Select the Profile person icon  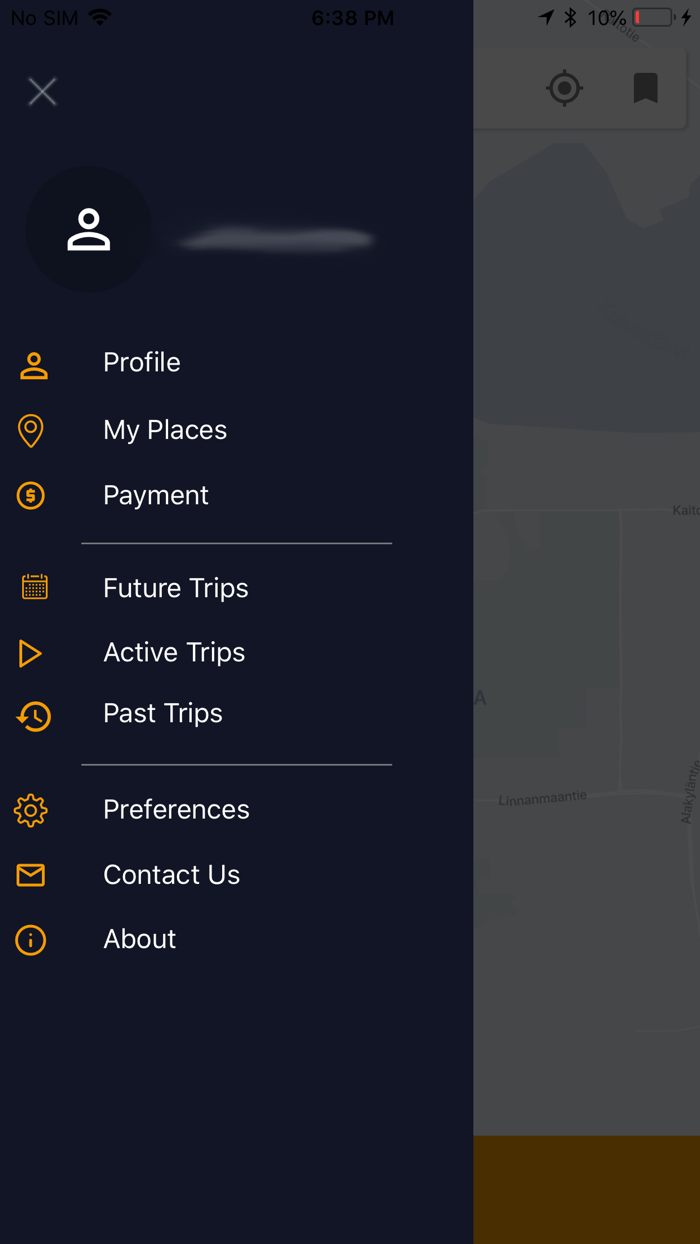33,365
